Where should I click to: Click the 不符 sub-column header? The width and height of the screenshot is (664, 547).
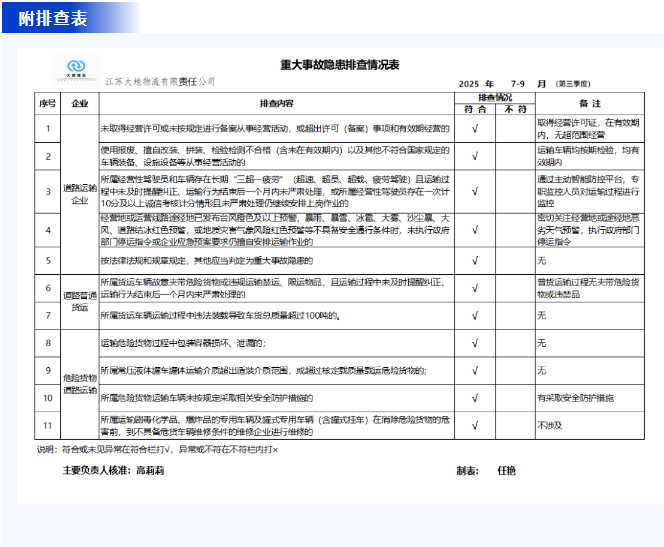(x=516, y=109)
